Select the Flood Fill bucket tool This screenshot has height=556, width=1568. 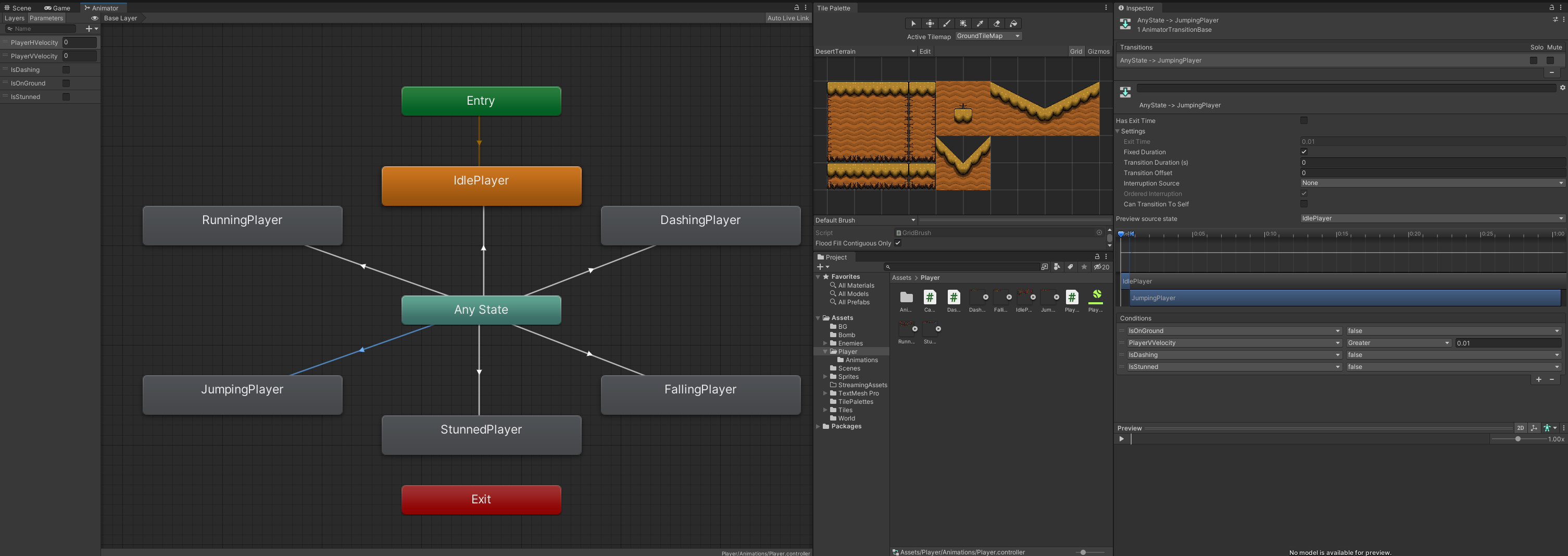pyautogui.click(x=1013, y=24)
